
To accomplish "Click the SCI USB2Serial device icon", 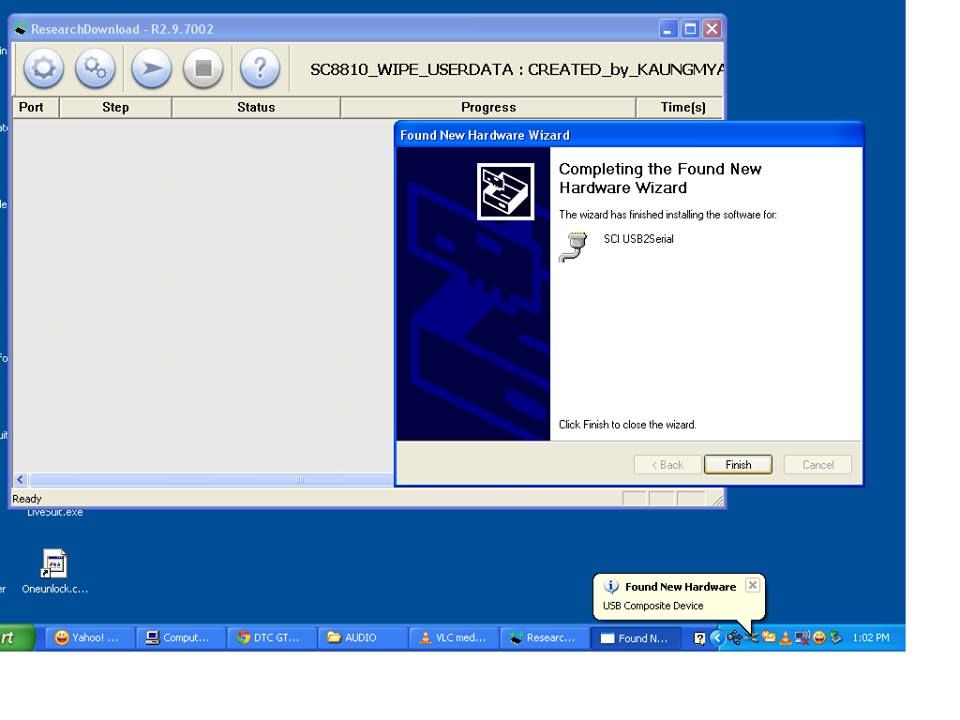I will click(x=574, y=246).
